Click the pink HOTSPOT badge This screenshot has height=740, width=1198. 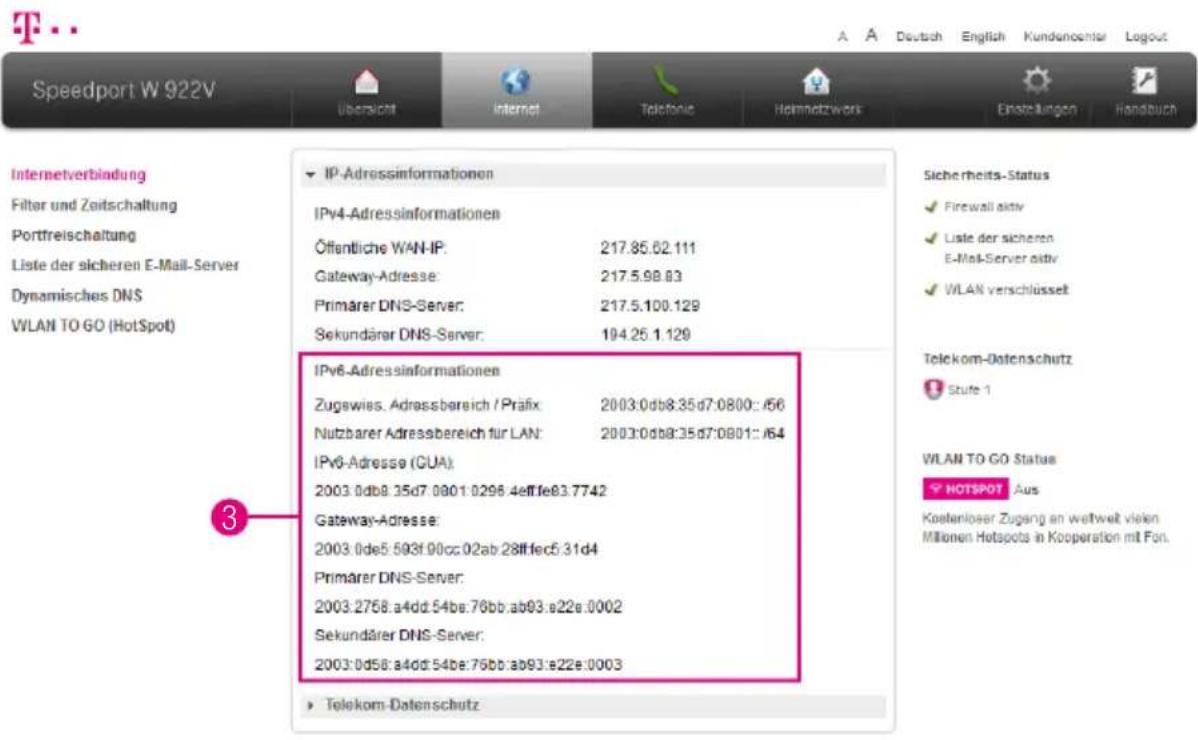(966, 489)
